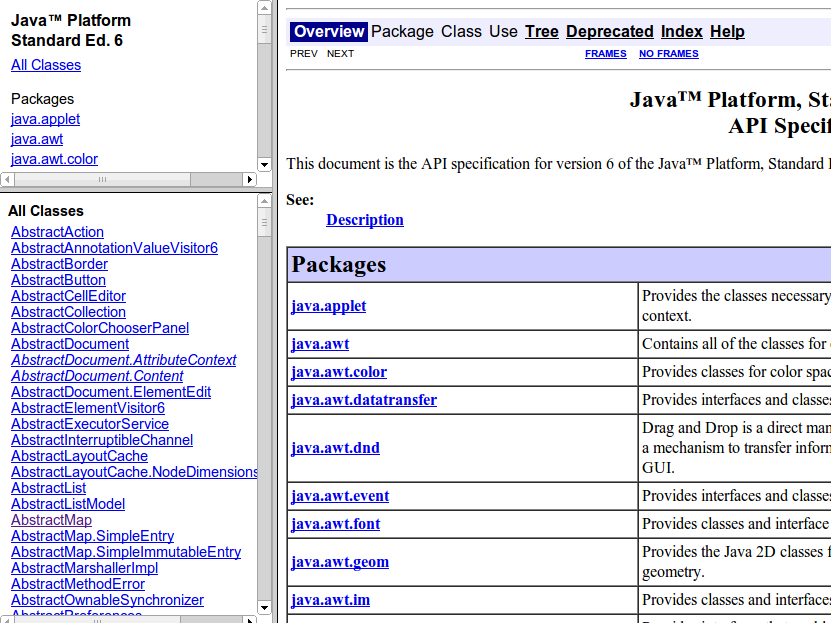This screenshot has height=623, width=831.
Task: Select java.applet in the left packages list
Action: click(x=45, y=119)
